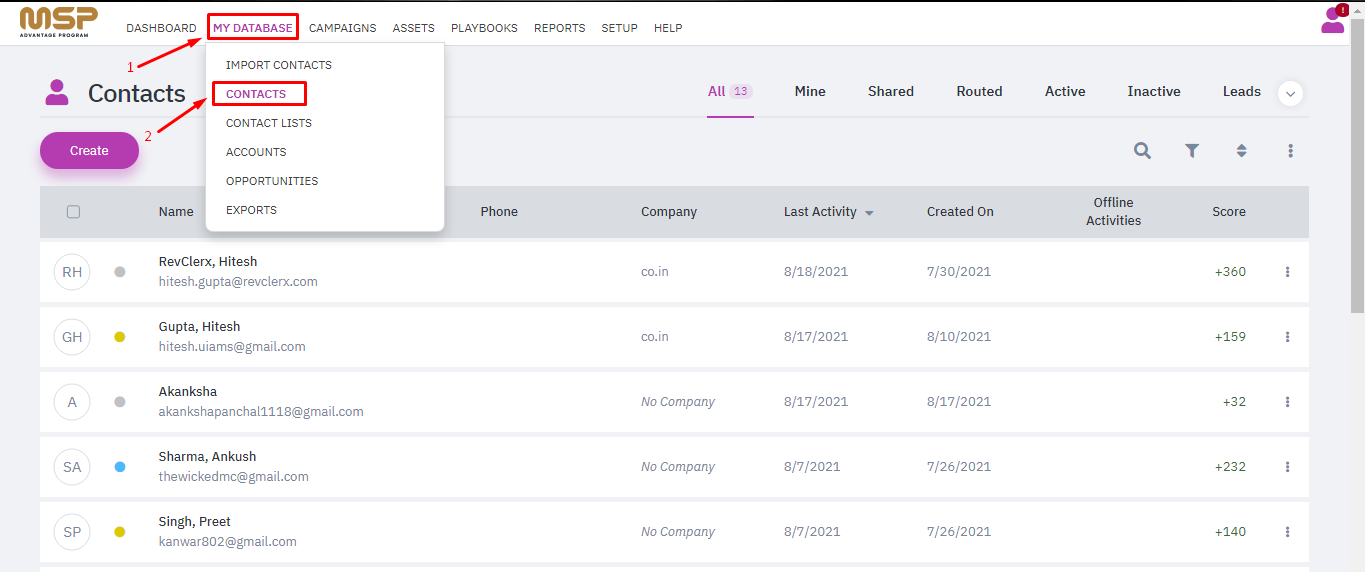This screenshot has height=572, width=1365.
Task: Click the Last Activity sort arrow
Action: click(869, 213)
